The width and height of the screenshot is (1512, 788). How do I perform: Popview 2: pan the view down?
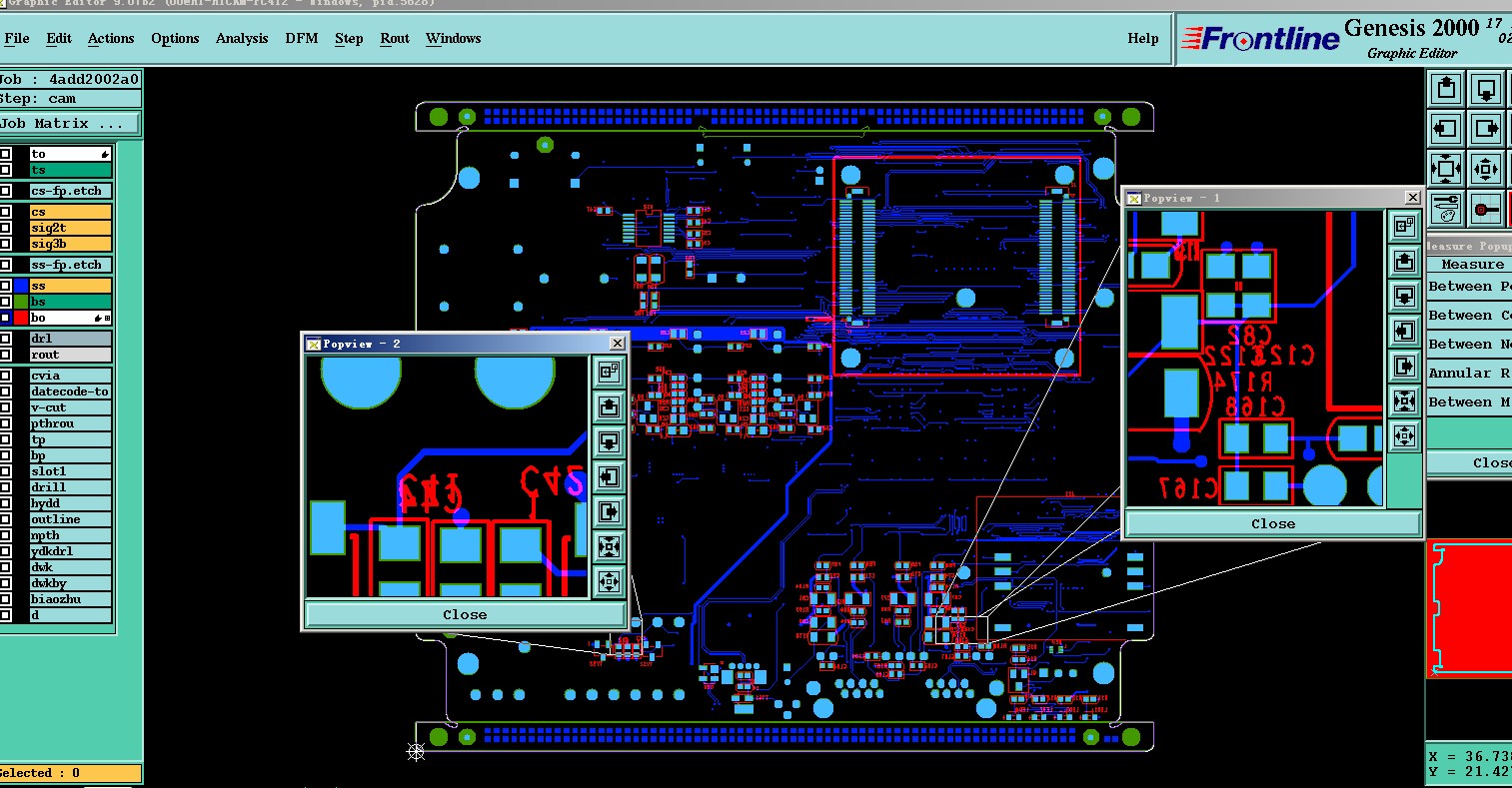tap(609, 442)
